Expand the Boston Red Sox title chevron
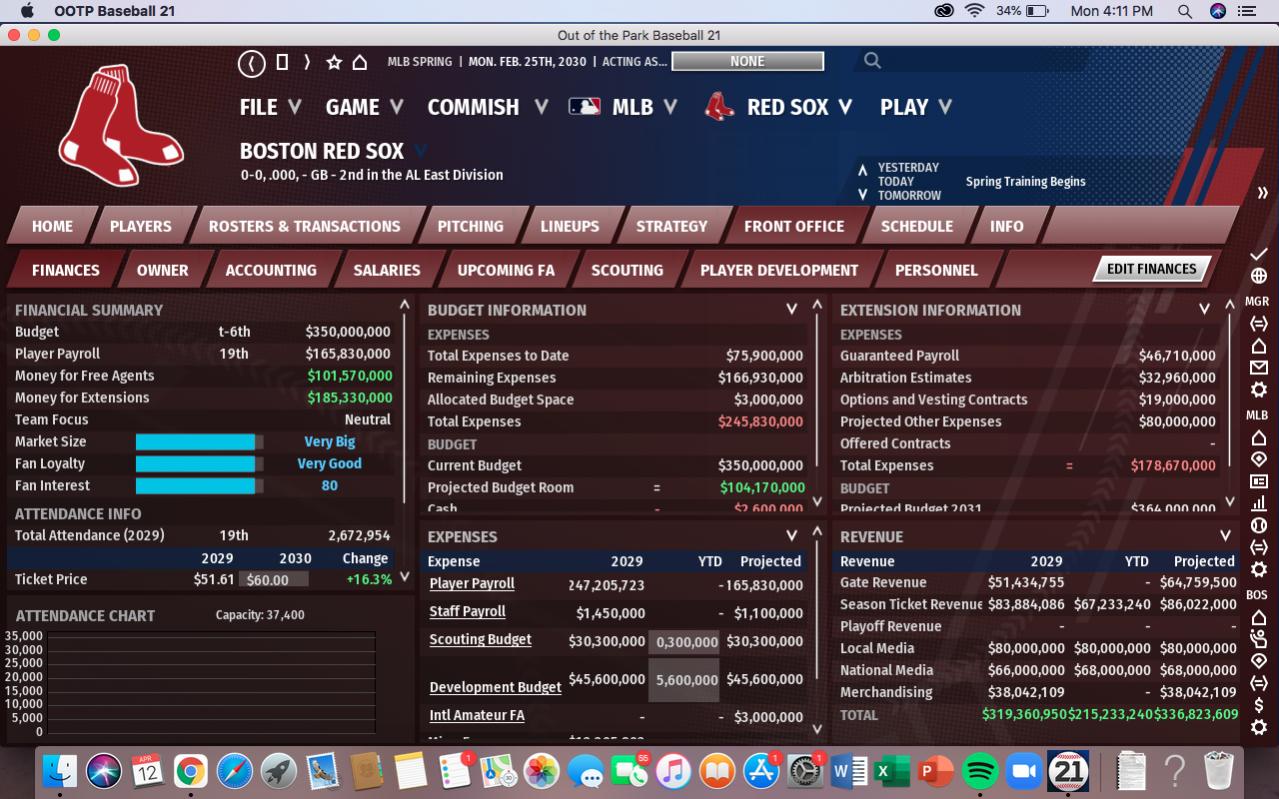The height and width of the screenshot is (799, 1279). 421,152
